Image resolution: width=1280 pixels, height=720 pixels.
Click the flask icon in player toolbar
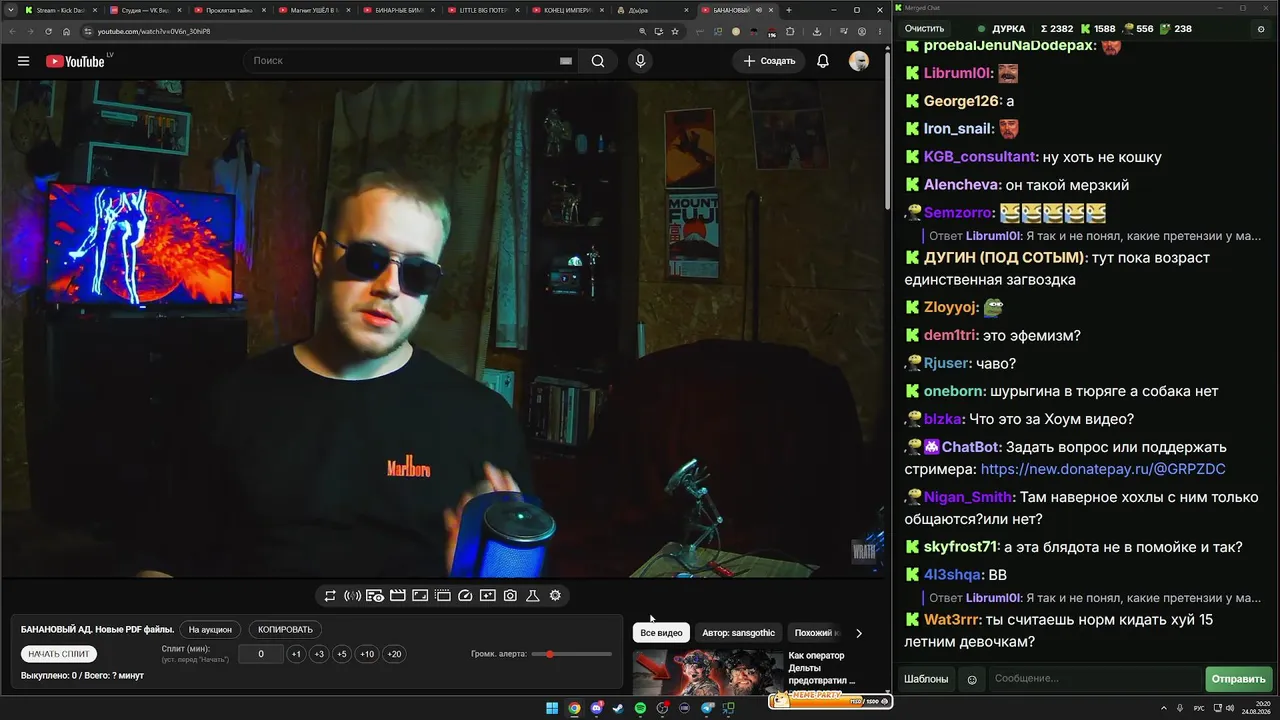(x=533, y=596)
